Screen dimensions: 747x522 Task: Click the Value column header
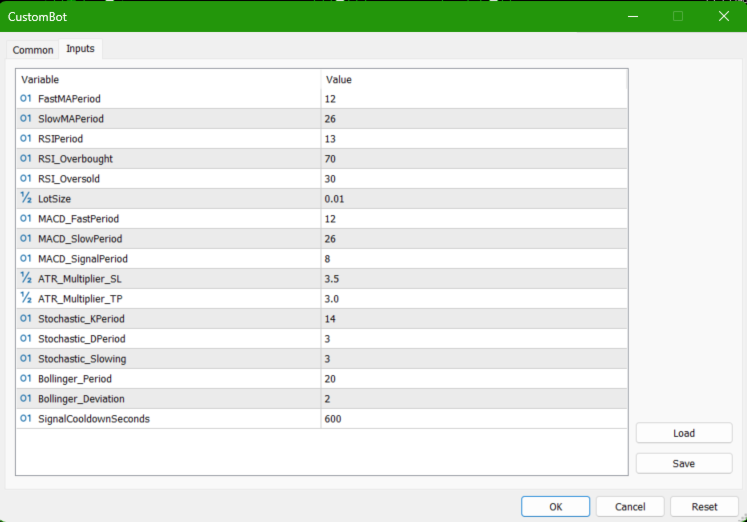tap(474, 80)
